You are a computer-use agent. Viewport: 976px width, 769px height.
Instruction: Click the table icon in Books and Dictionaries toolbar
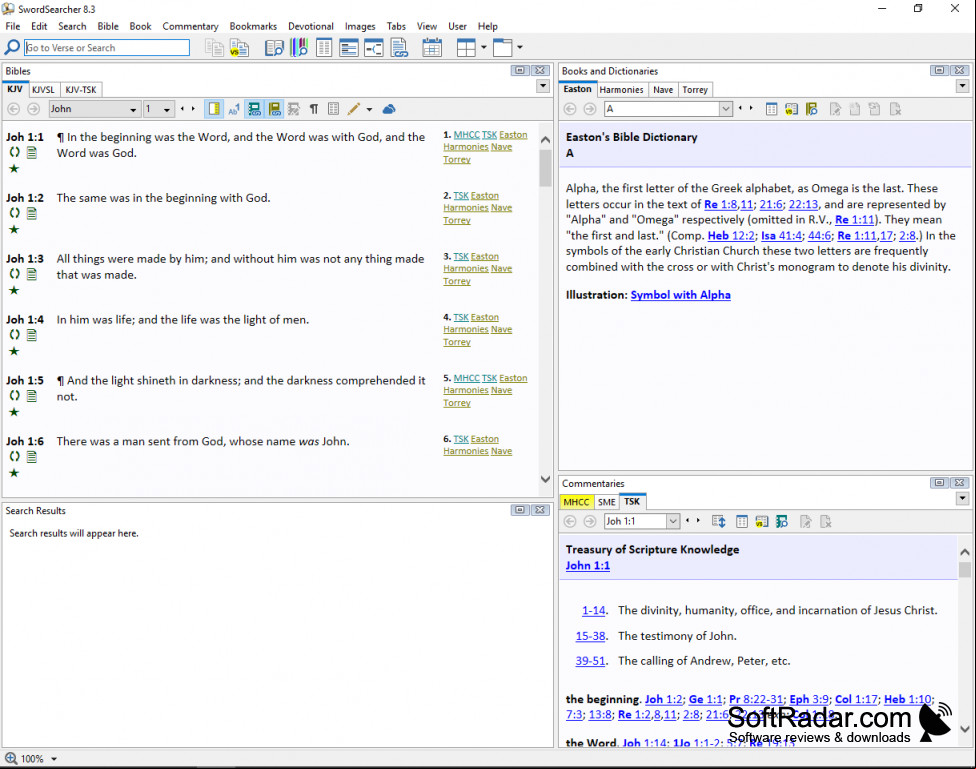pyautogui.click(x=771, y=110)
